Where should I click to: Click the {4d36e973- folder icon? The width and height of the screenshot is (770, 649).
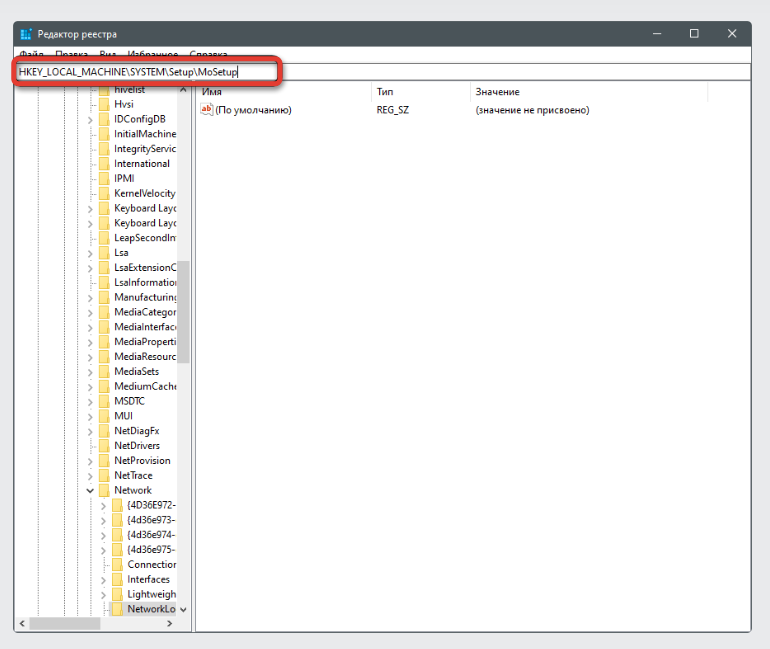pyautogui.click(x=117, y=520)
